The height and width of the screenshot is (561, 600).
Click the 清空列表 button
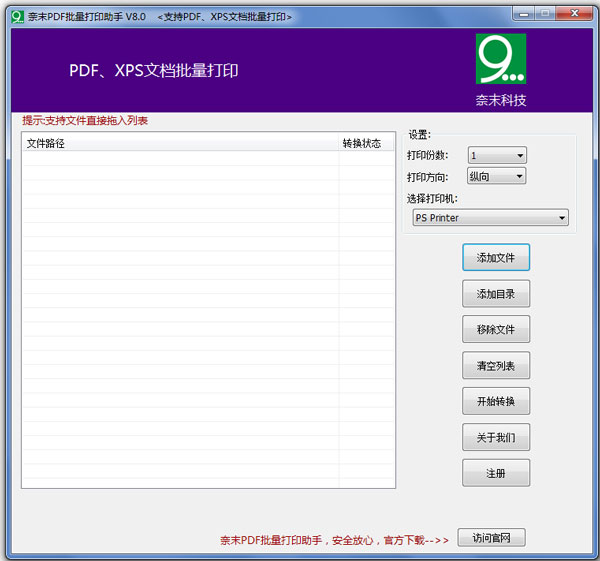(496, 365)
